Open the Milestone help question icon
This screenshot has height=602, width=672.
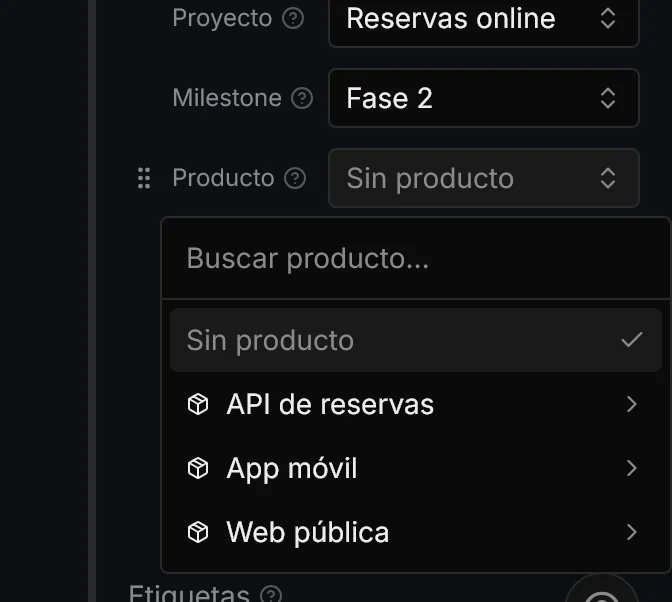[x=302, y=98]
